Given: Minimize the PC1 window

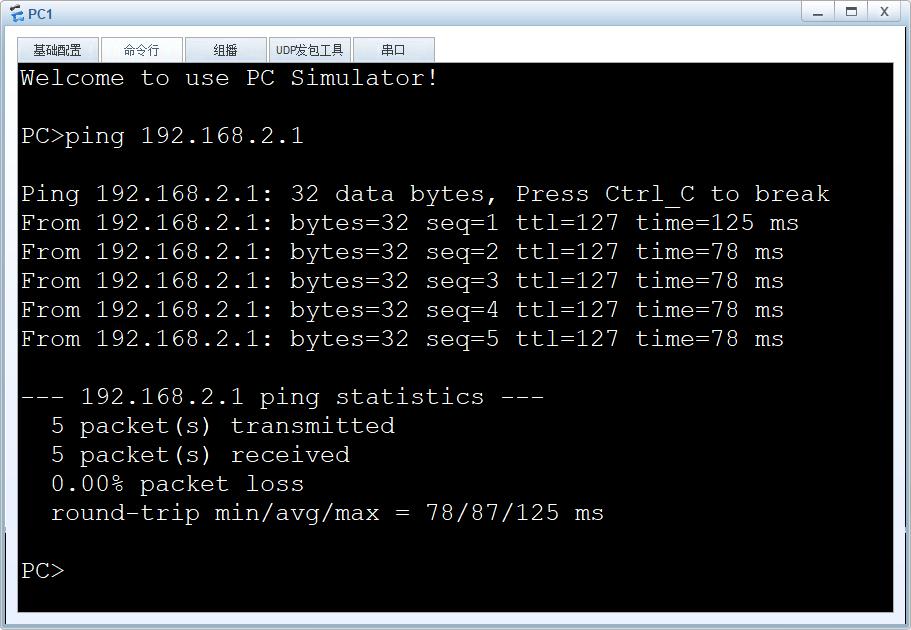Looking at the screenshot, I should pyautogui.click(x=819, y=12).
